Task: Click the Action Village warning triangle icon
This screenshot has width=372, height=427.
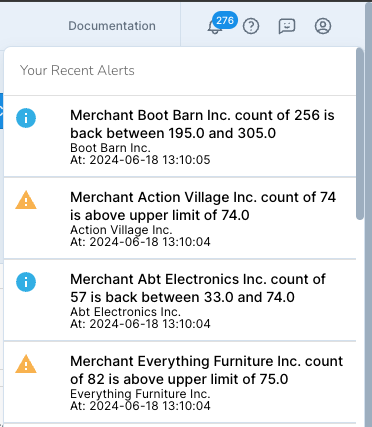Action: (26, 200)
